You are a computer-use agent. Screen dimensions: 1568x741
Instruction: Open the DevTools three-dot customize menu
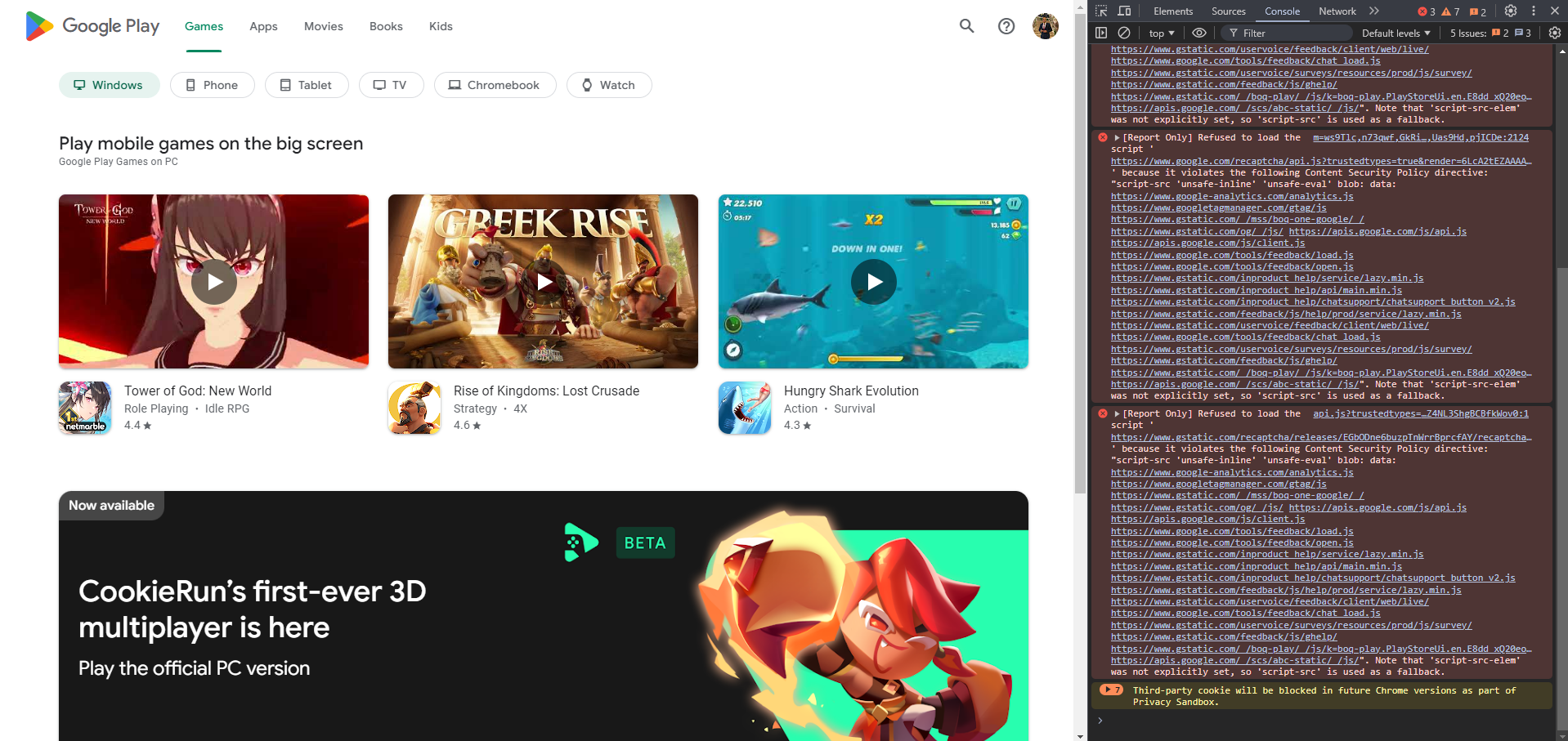point(1534,11)
